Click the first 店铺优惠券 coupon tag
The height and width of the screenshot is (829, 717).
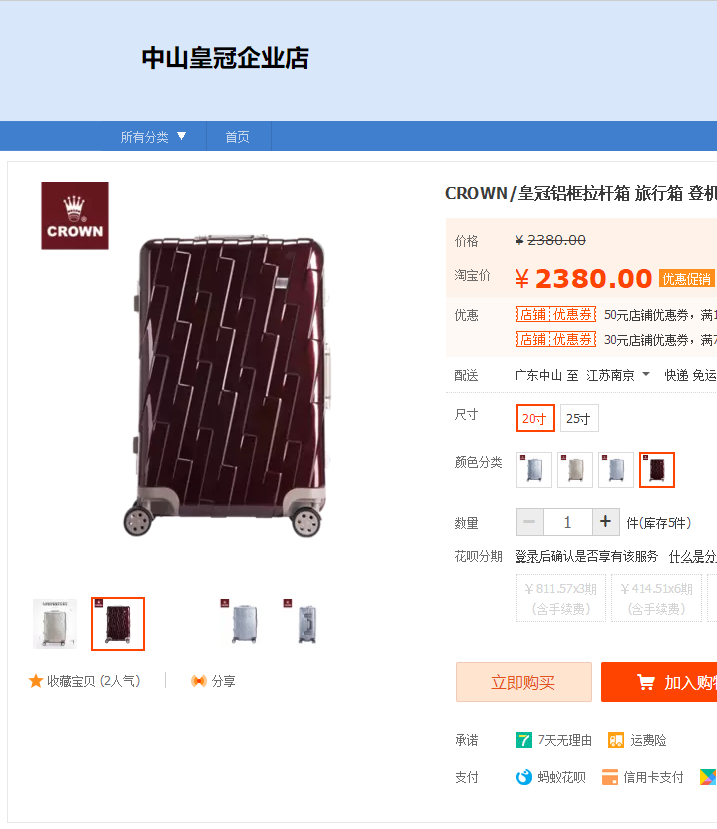(556, 315)
